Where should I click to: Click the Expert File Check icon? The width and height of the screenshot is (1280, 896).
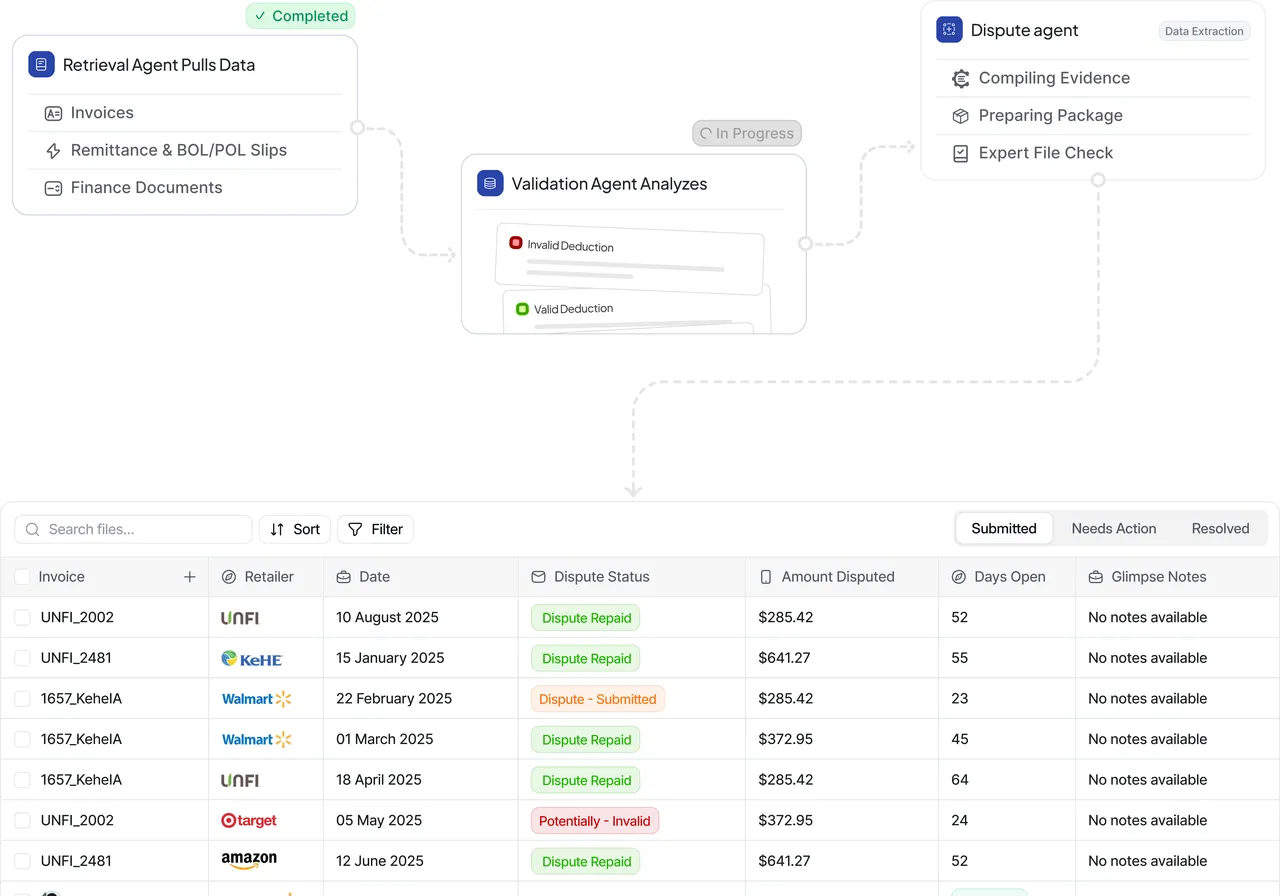[x=961, y=153]
